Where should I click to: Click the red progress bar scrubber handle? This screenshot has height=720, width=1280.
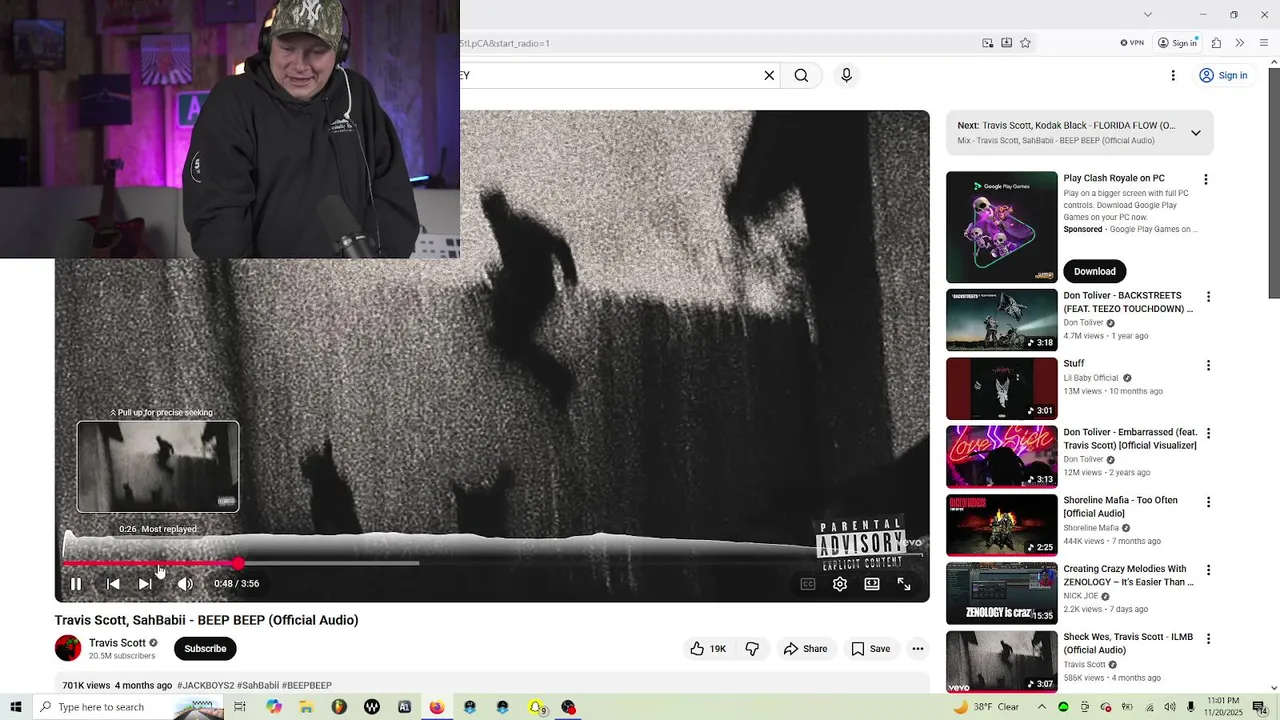pos(238,564)
